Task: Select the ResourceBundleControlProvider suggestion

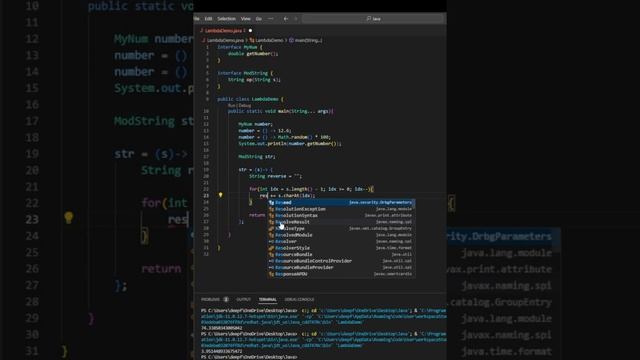Action: click(x=341, y=261)
